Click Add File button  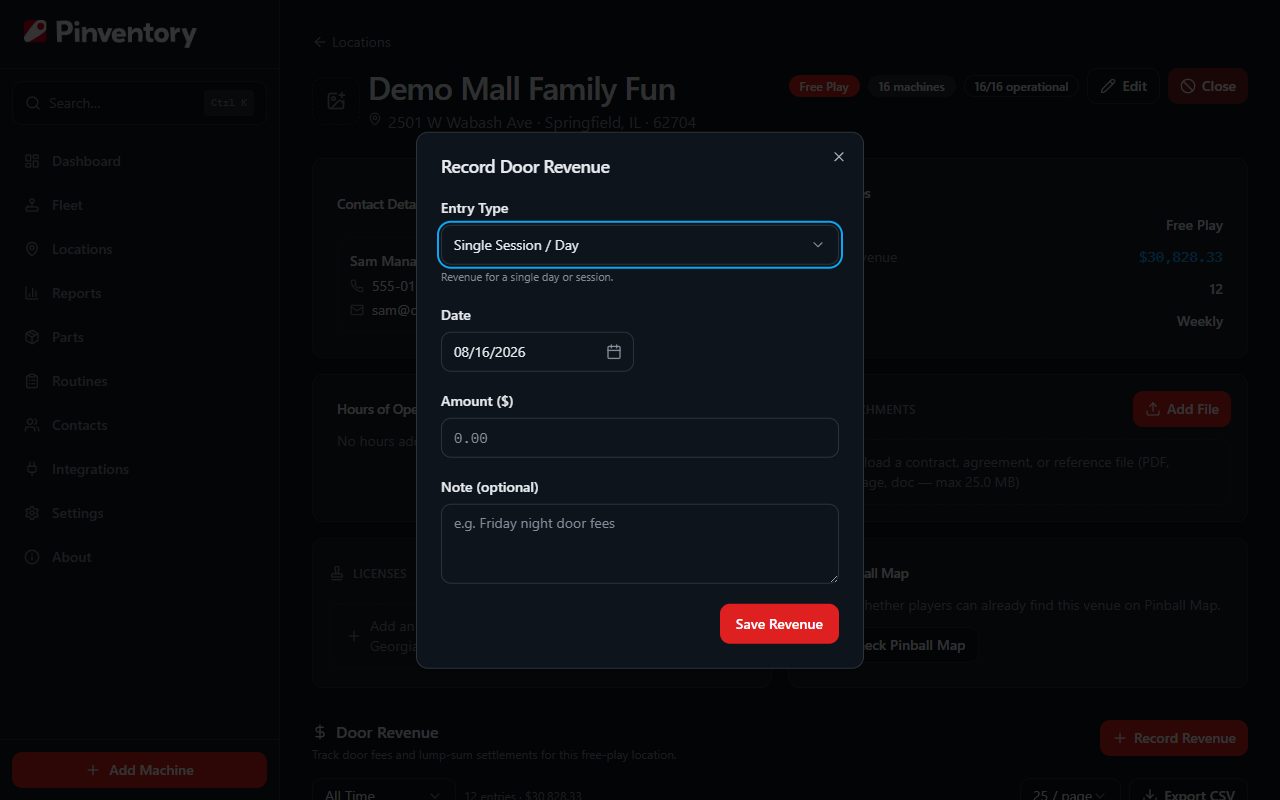coord(1182,409)
